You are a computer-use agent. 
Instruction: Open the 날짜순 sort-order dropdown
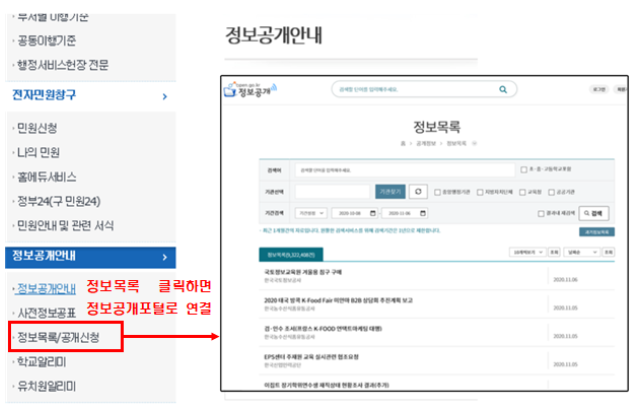(x=582, y=252)
